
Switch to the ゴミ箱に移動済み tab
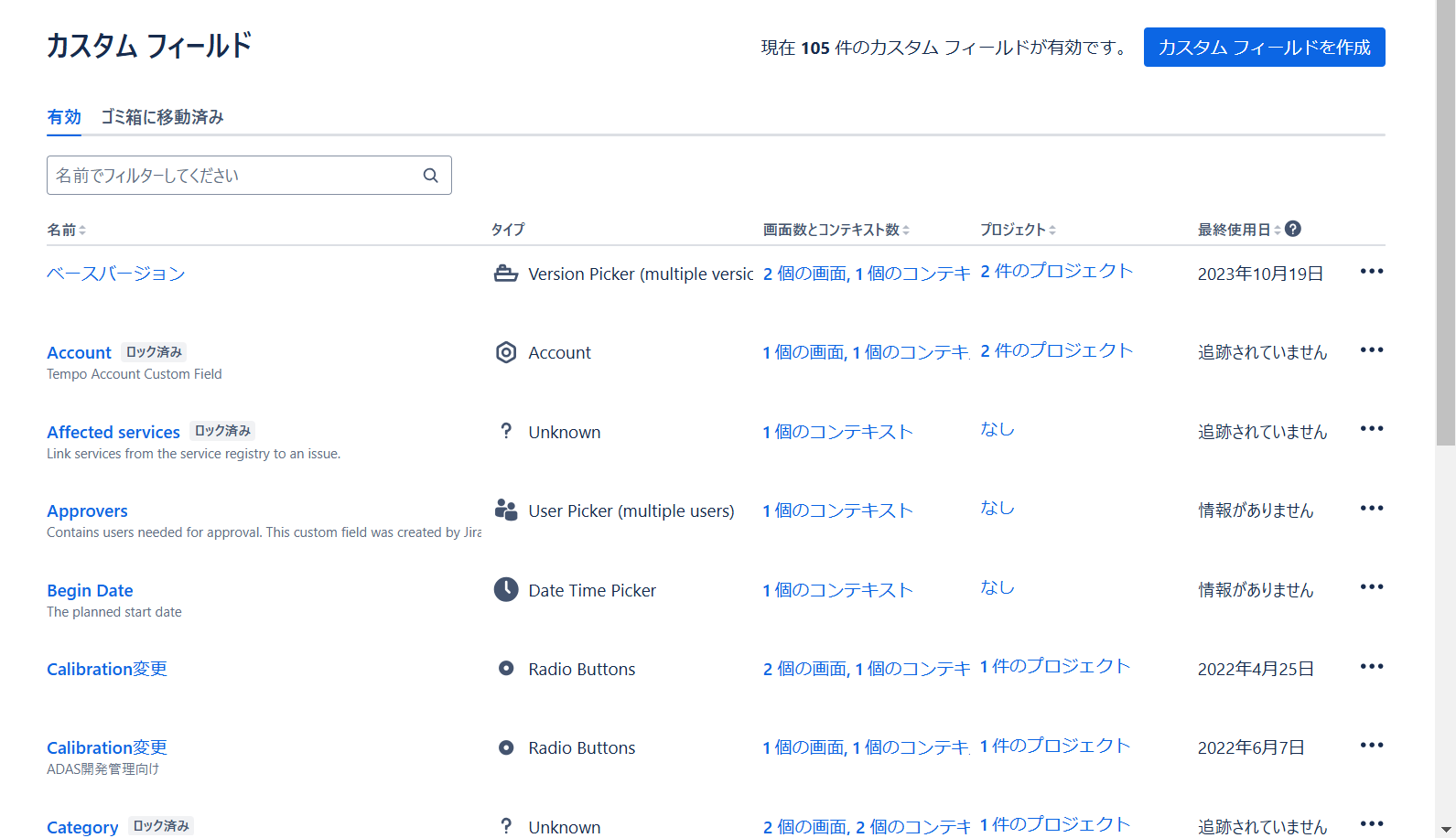tap(162, 117)
